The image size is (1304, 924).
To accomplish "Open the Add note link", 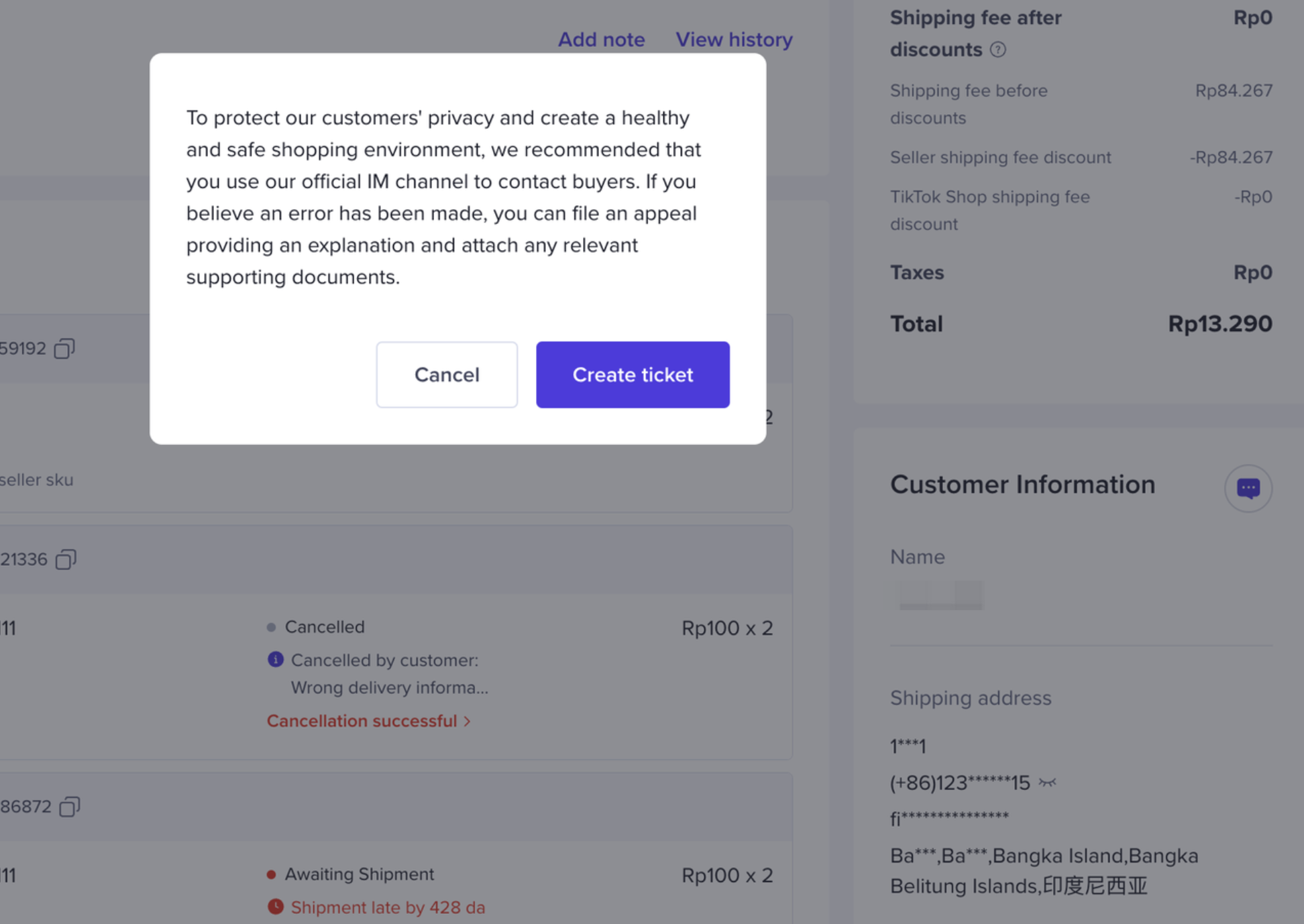I will (601, 40).
